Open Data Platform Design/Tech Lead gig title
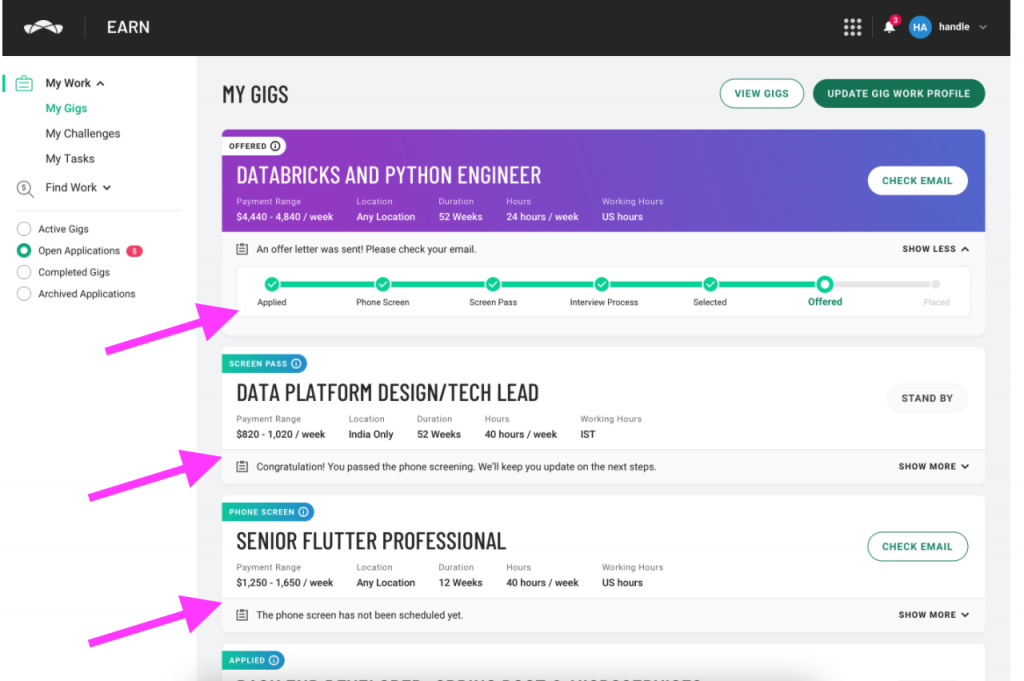Viewport: 1024px width, 681px height. coord(387,392)
